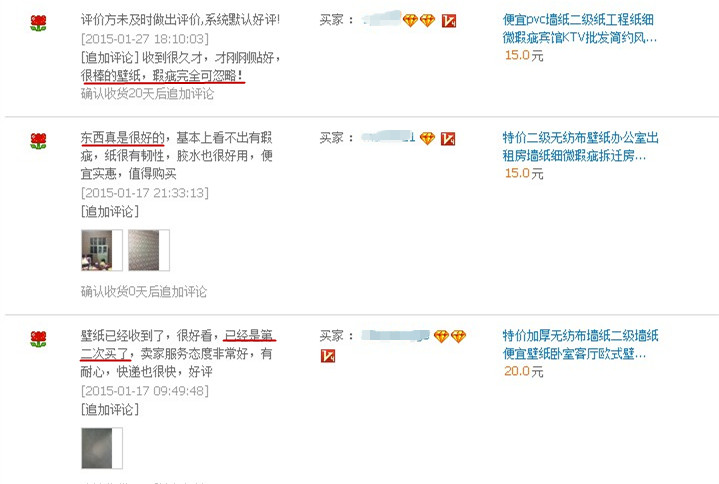
Task: Click the first buyer's red V badge
Action: [x=448, y=21]
